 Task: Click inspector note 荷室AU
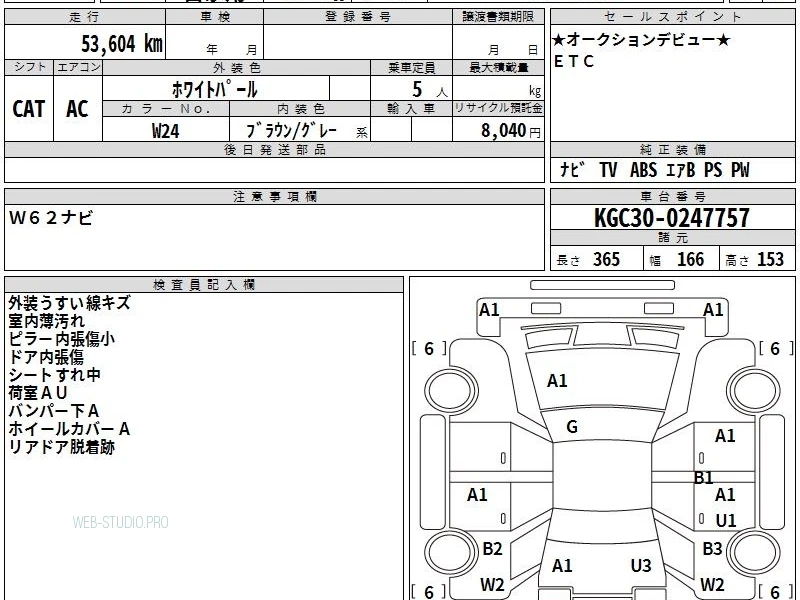coord(38,393)
